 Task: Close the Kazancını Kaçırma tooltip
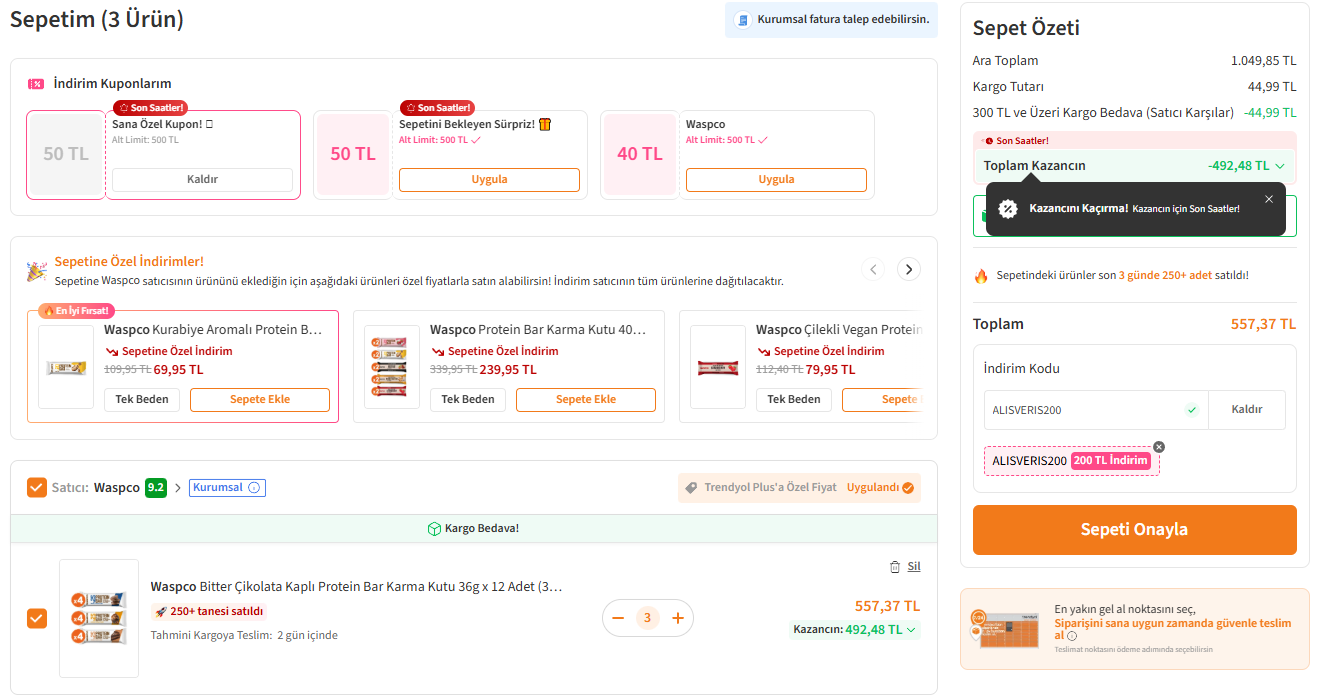(x=1269, y=199)
